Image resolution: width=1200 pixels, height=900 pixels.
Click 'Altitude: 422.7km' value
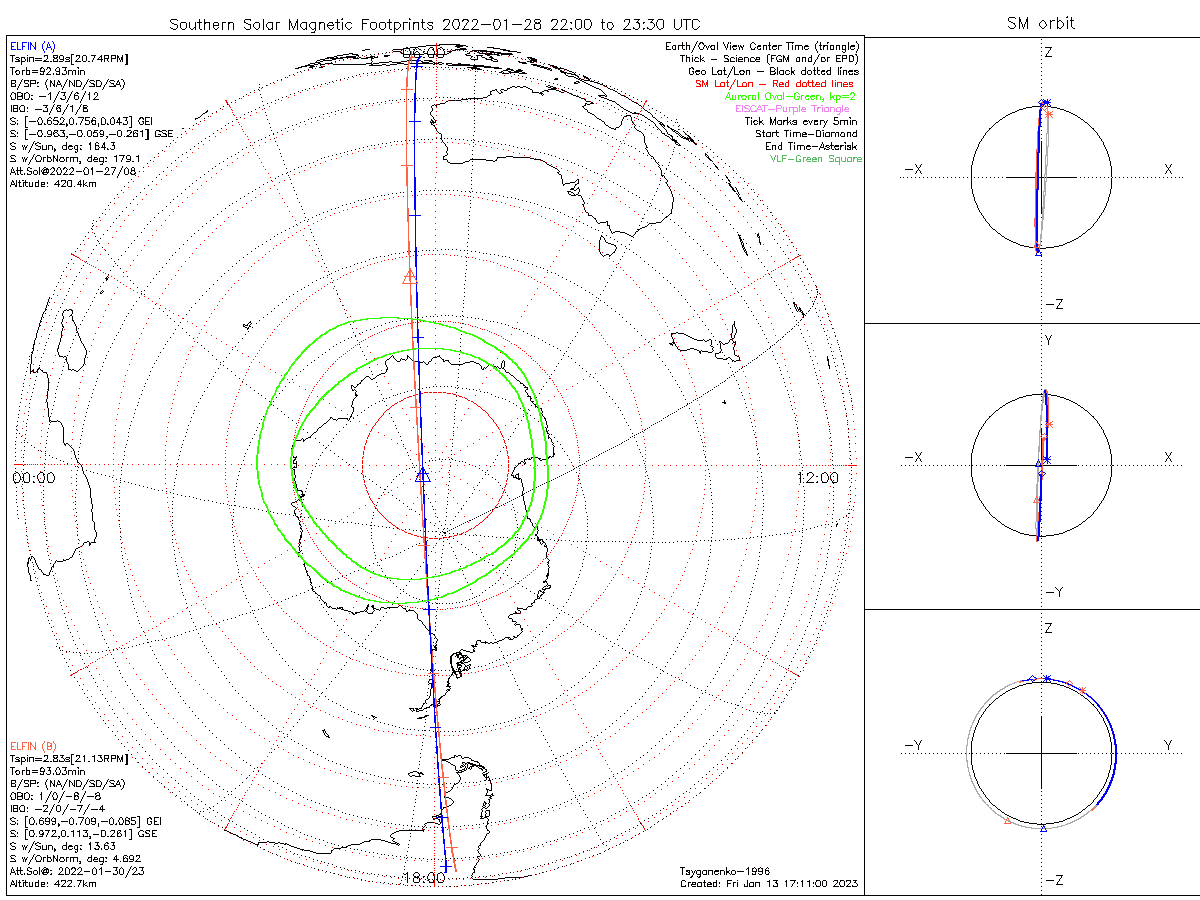coord(54,884)
